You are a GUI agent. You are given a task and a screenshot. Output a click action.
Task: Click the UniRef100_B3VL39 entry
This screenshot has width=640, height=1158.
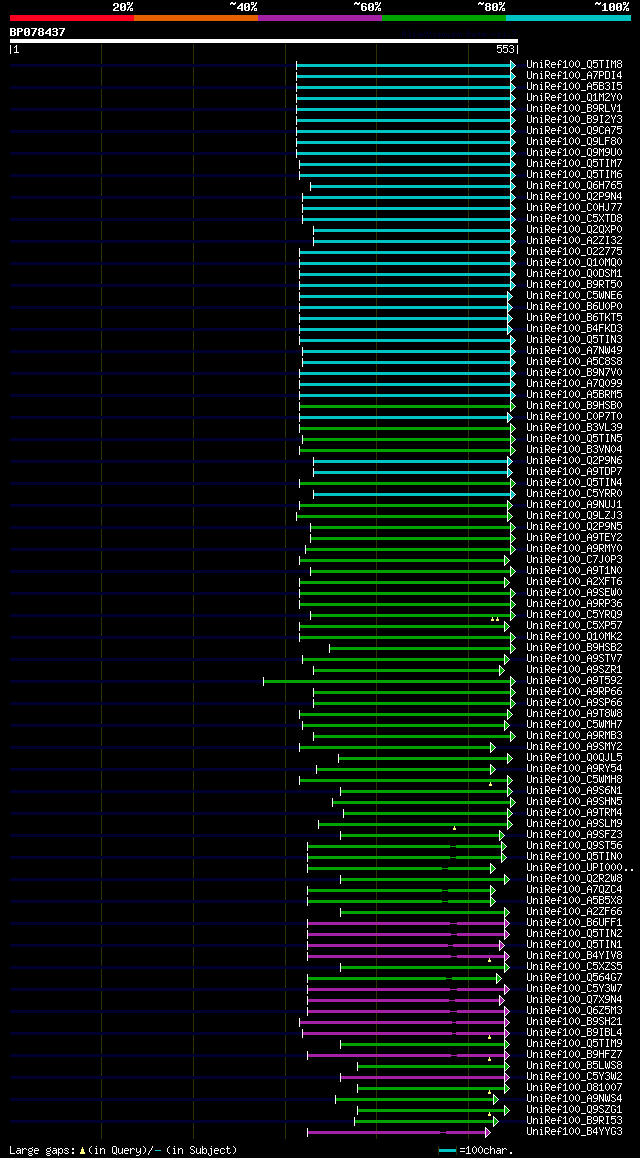pos(574,427)
